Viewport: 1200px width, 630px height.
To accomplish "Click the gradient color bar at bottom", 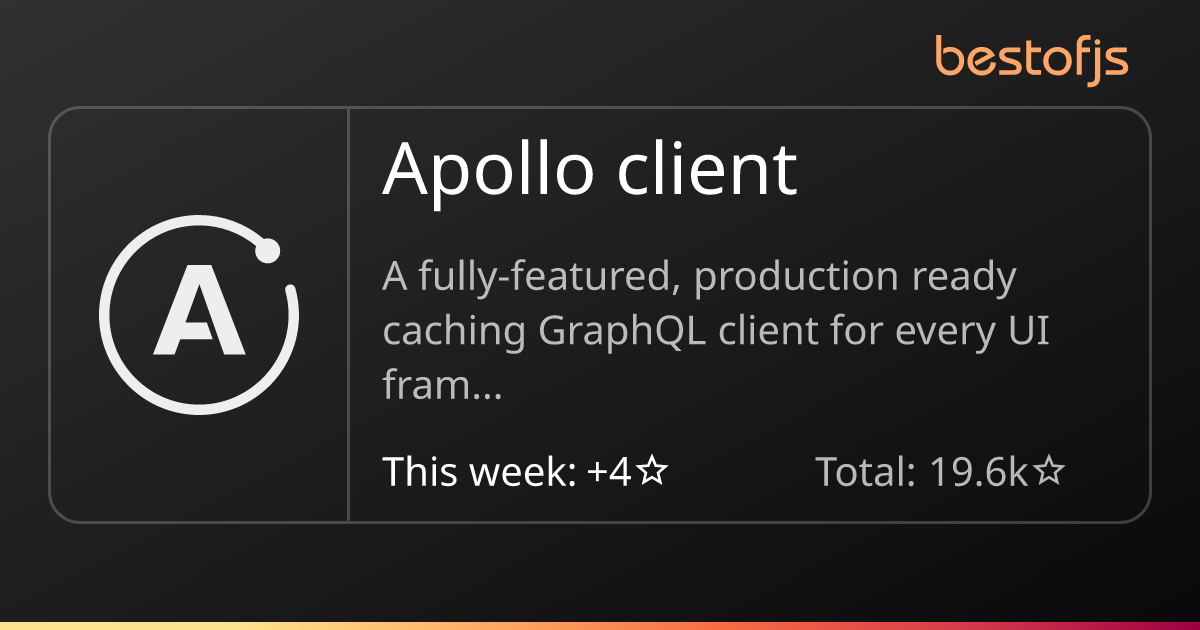I will 600,625.
